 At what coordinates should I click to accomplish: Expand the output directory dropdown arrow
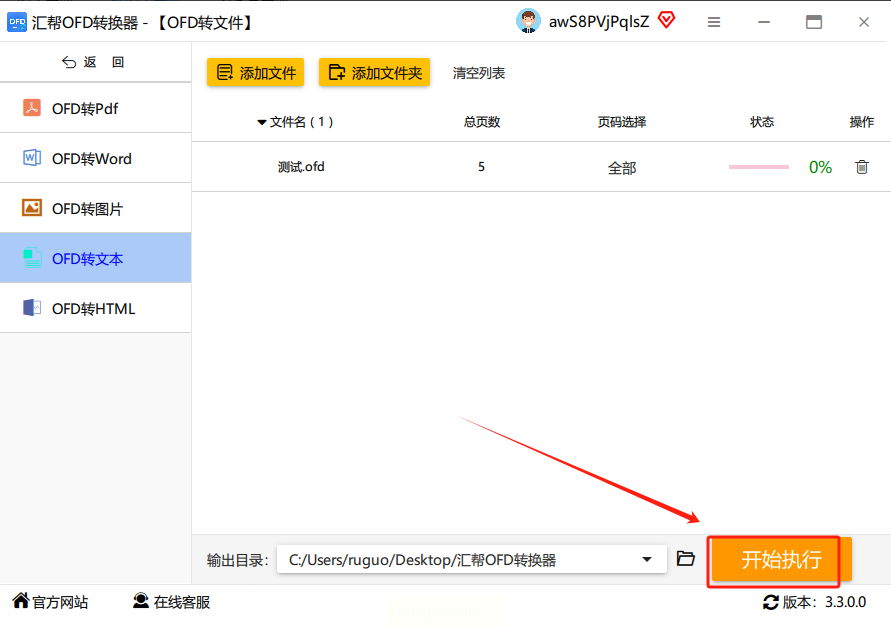pos(647,559)
